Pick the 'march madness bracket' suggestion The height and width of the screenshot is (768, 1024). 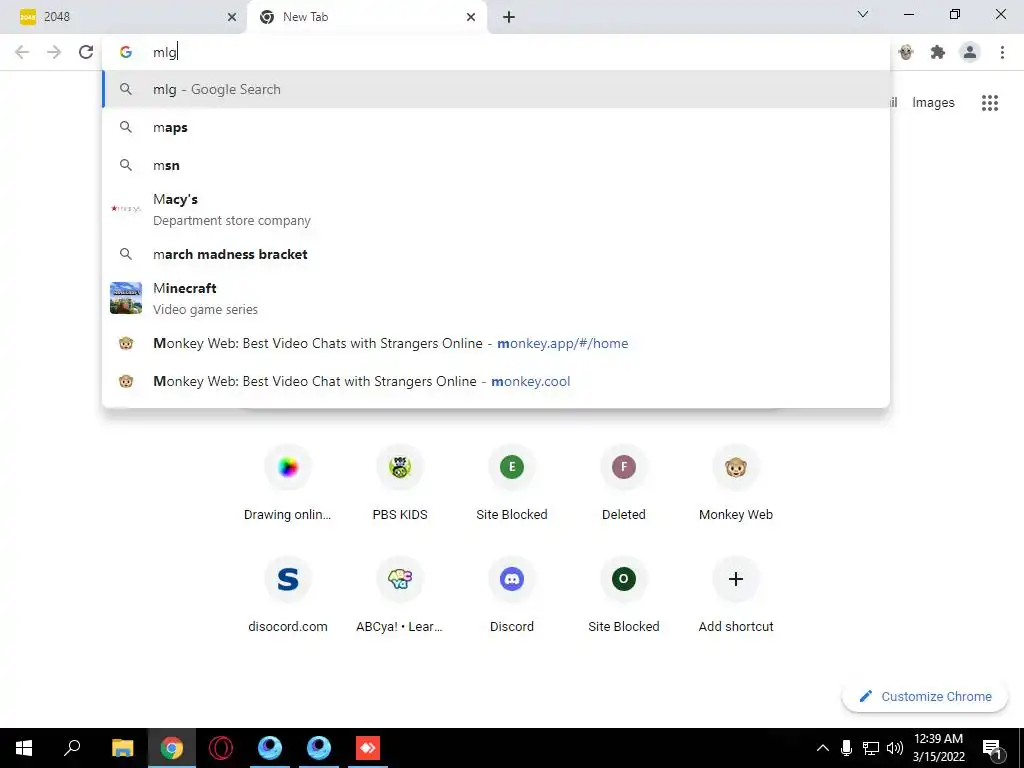(496, 254)
